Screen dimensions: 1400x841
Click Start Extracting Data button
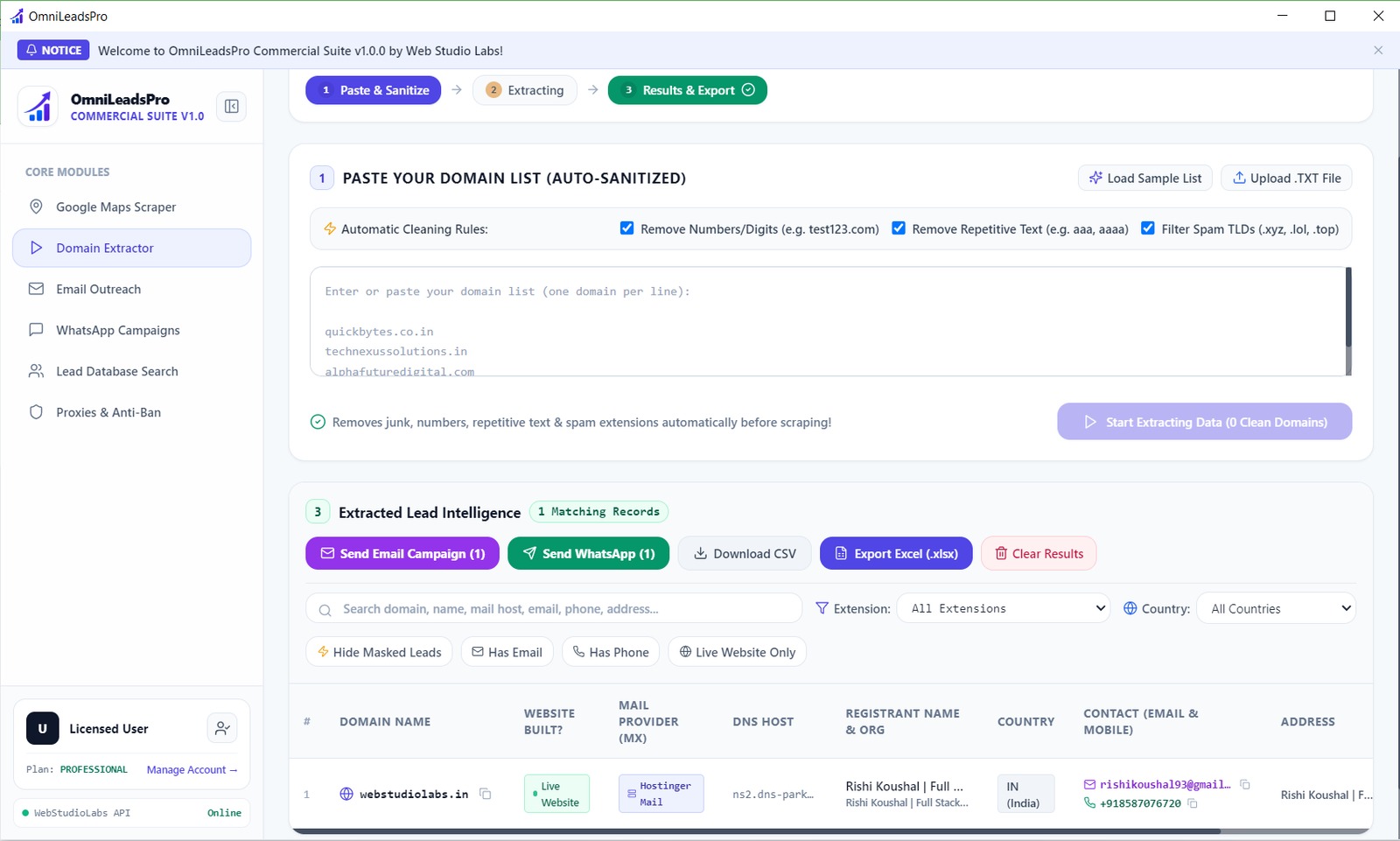[1204, 422]
